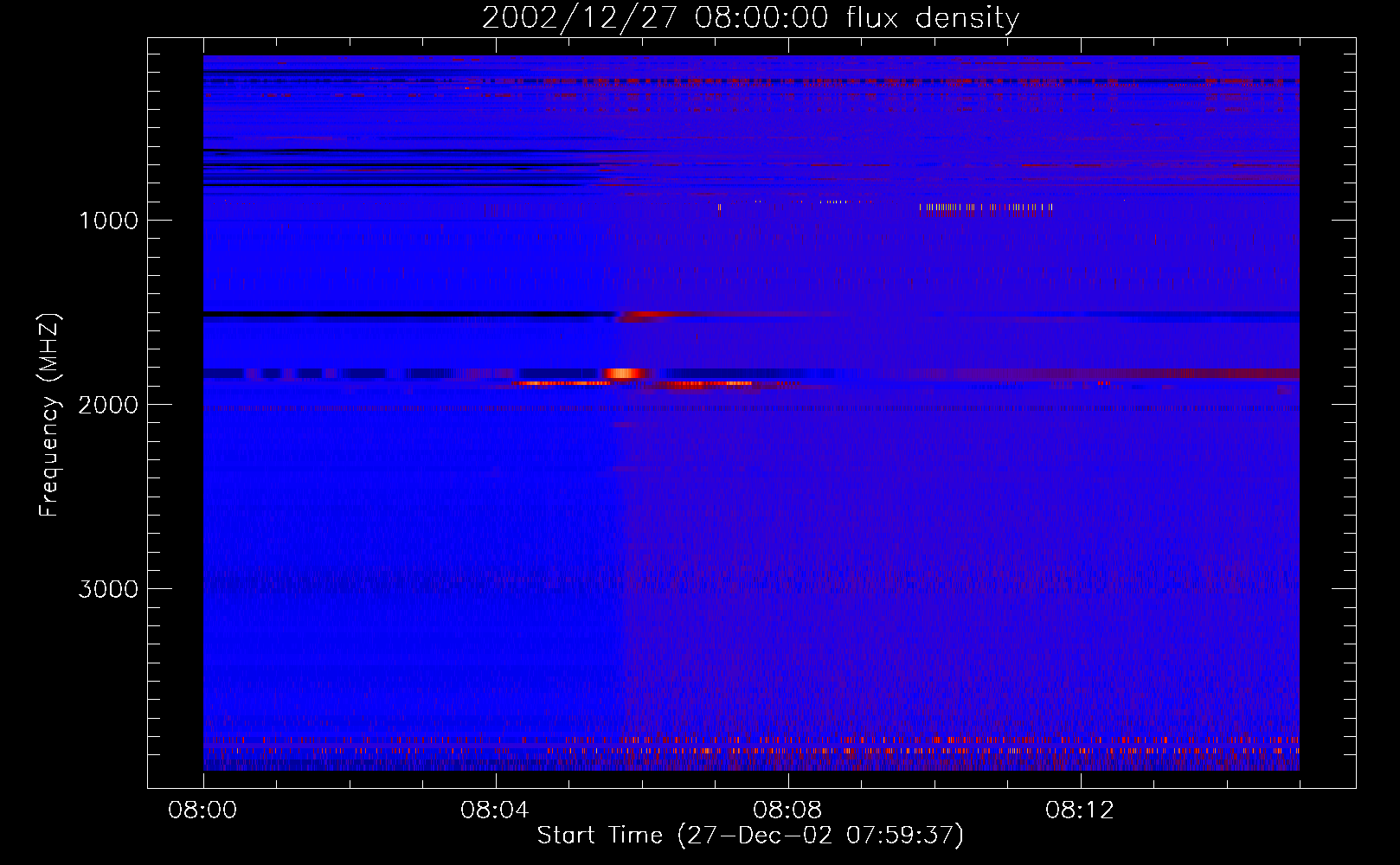Click the 'Frequency (MHZ)' y-axis label
The width and height of the screenshot is (1400, 865).
(49, 415)
